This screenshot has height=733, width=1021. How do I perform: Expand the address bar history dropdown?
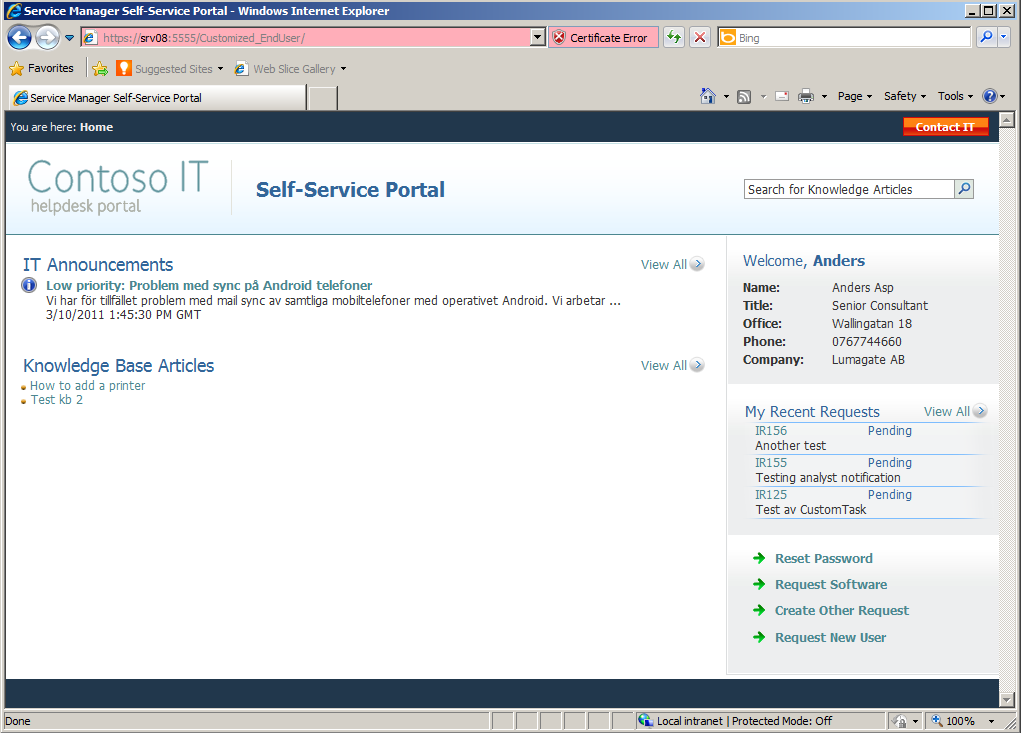click(538, 38)
